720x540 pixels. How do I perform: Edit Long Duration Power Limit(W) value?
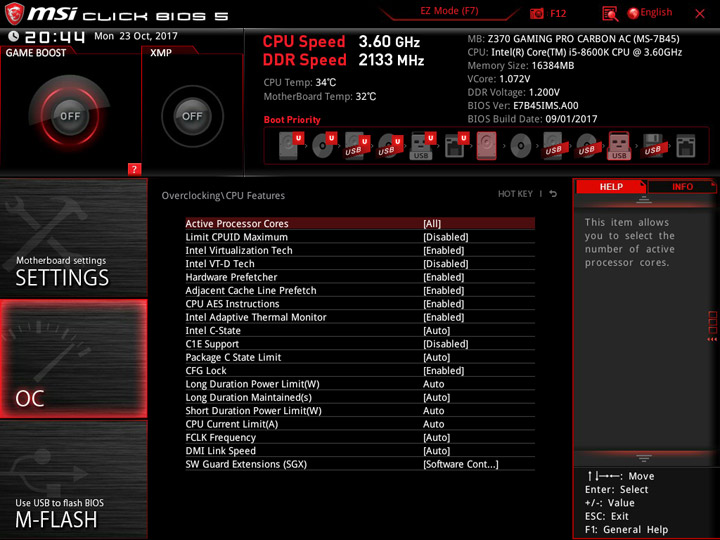click(360, 384)
